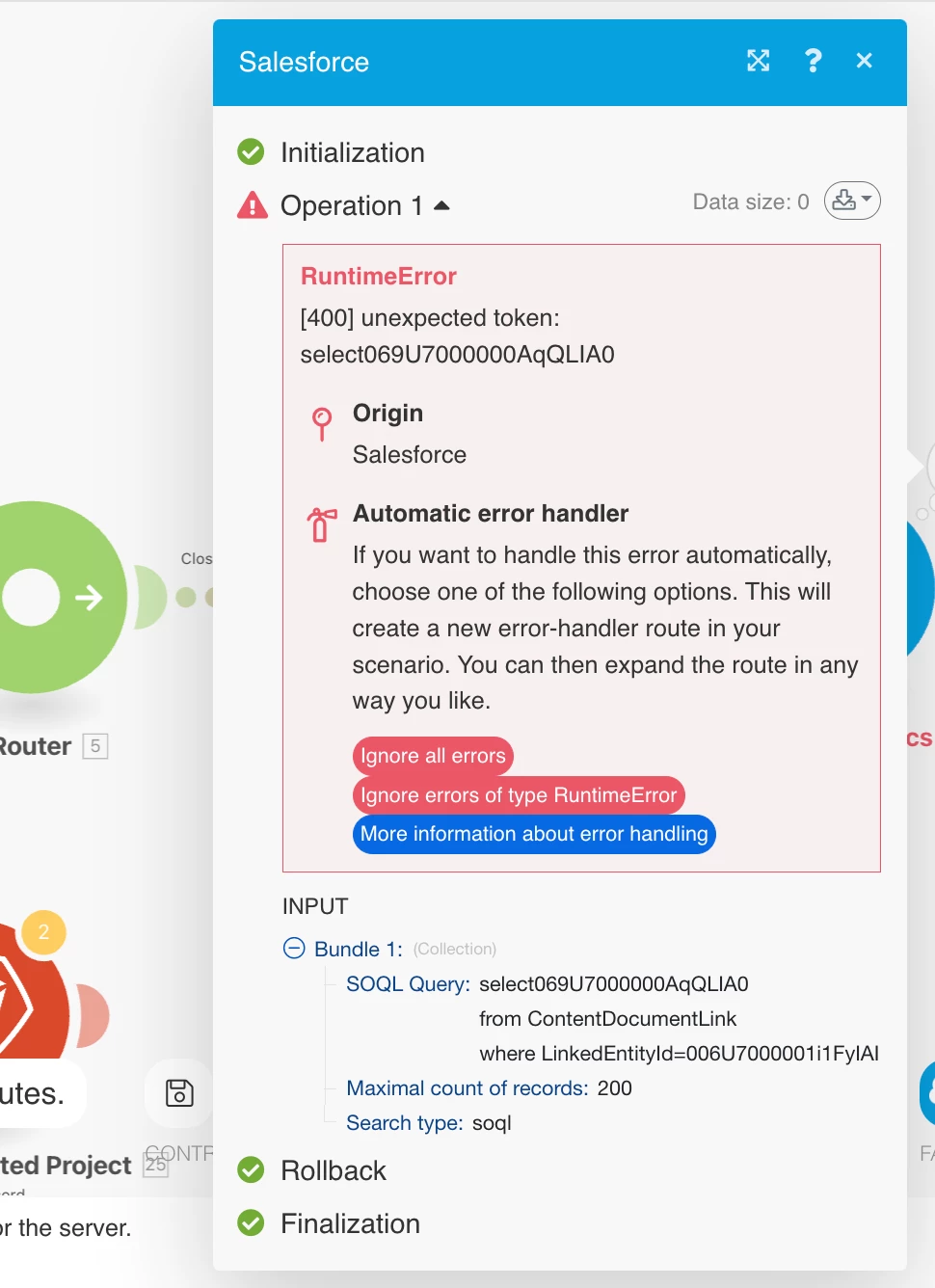
Task: Click the Rollback step label
Action: pos(334,1170)
